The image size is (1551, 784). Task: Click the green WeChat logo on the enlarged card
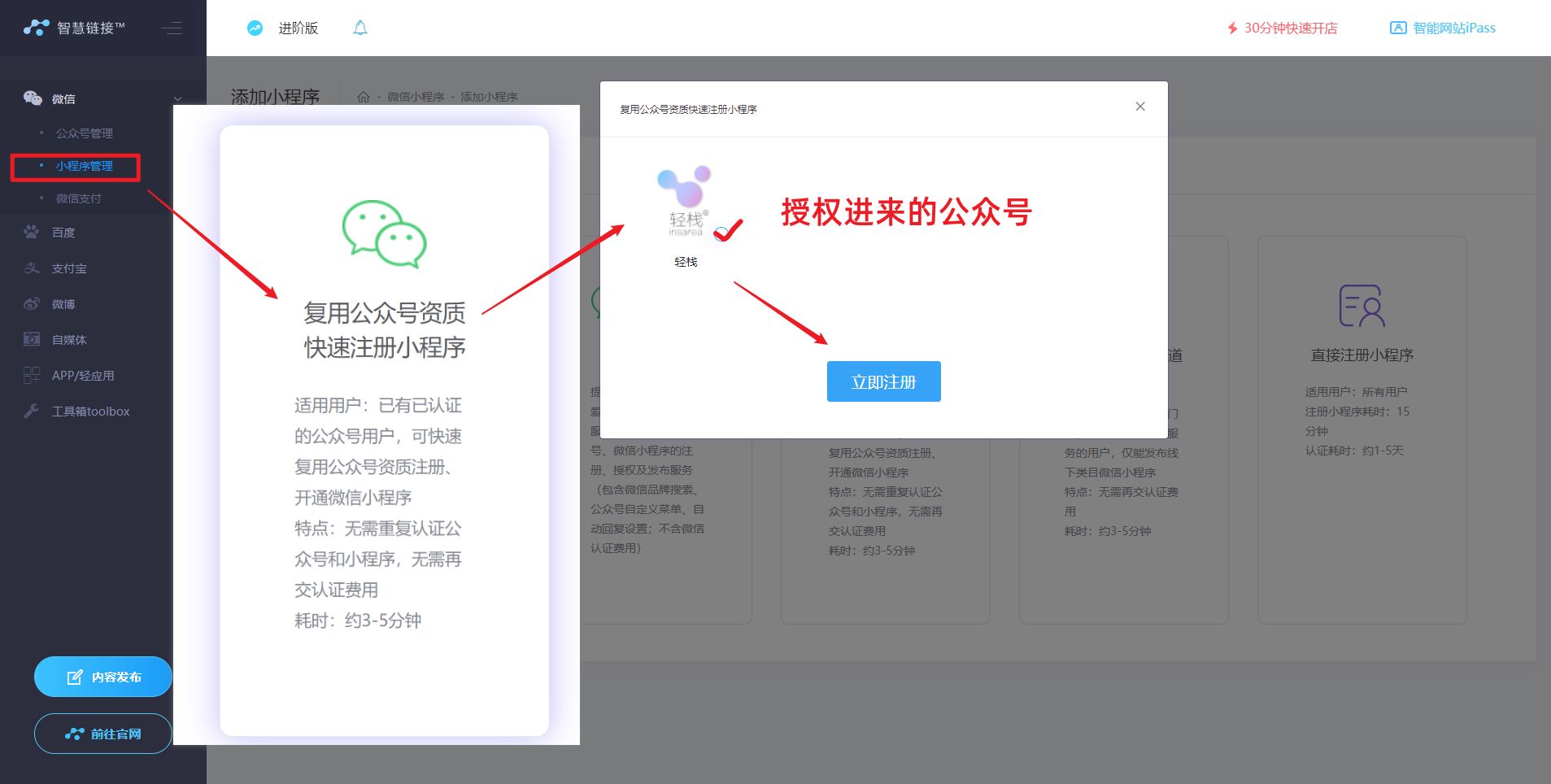385,233
